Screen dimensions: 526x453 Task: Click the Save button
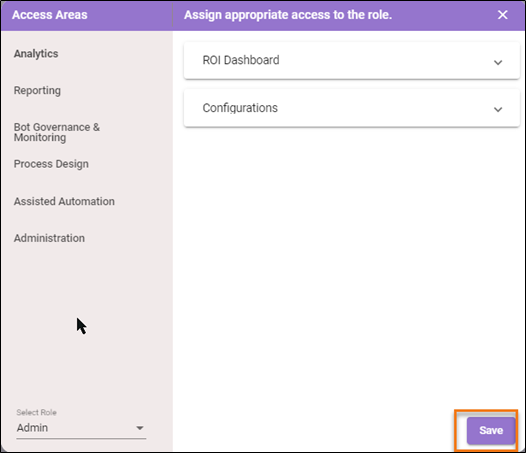coord(491,431)
